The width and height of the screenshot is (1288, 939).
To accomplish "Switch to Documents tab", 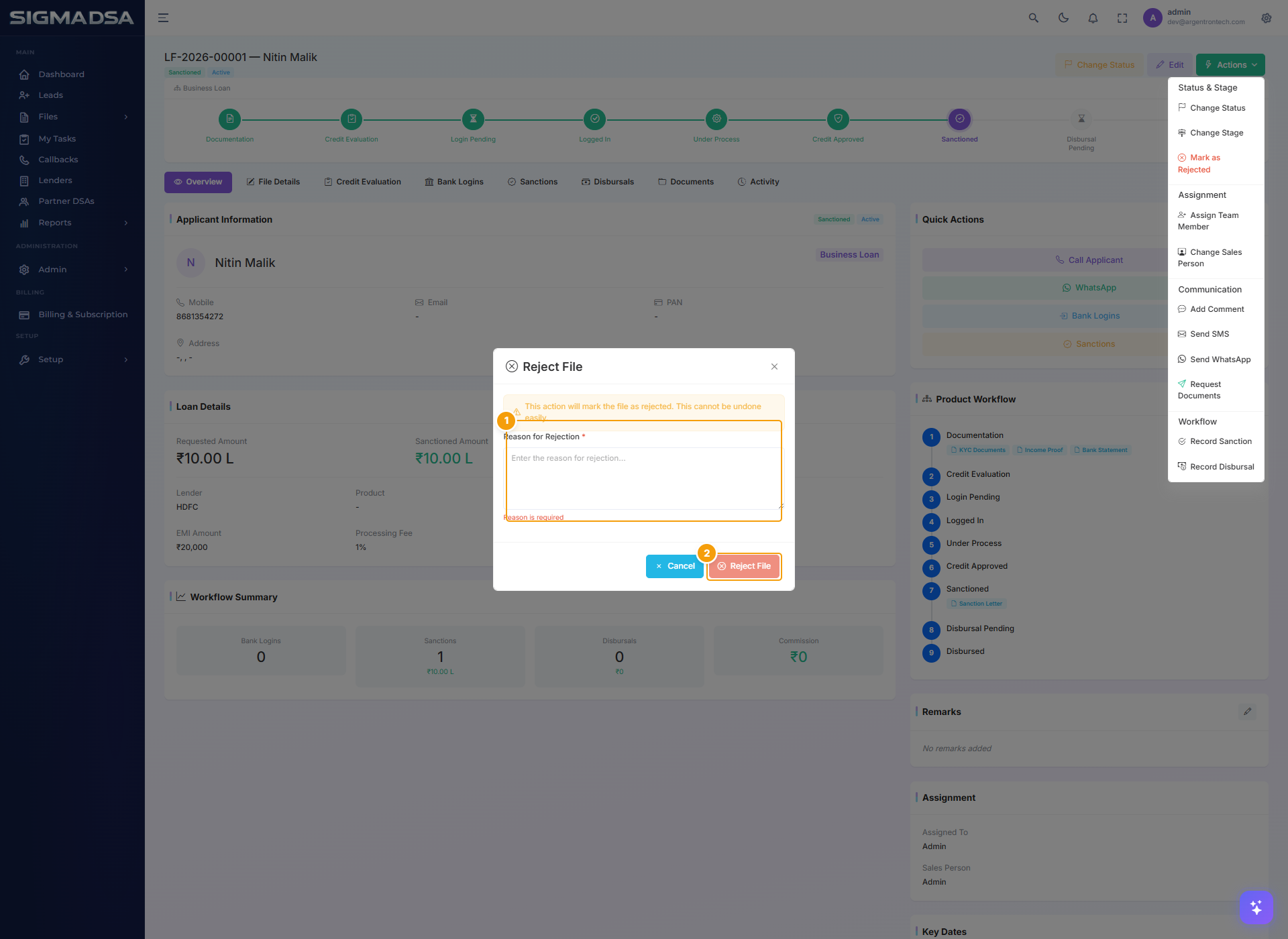I will click(686, 182).
